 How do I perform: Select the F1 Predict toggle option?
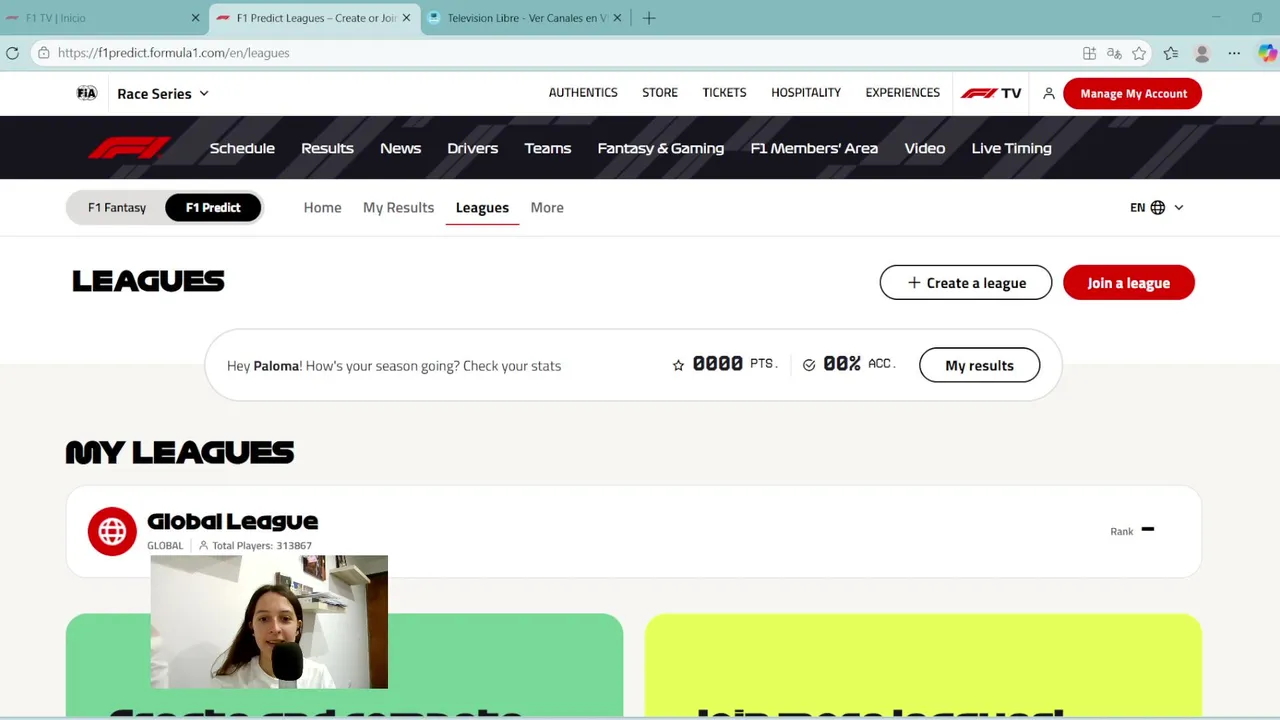point(213,208)
